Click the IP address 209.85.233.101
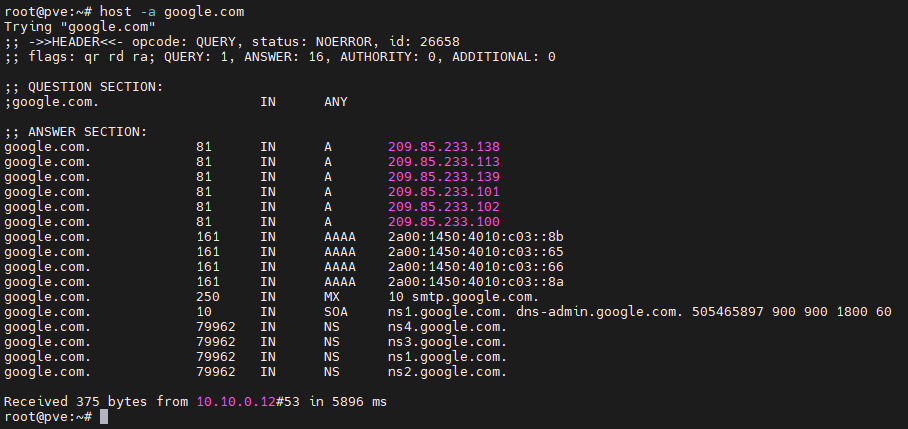This screenshot has height=429, width=908. point(444,192)
